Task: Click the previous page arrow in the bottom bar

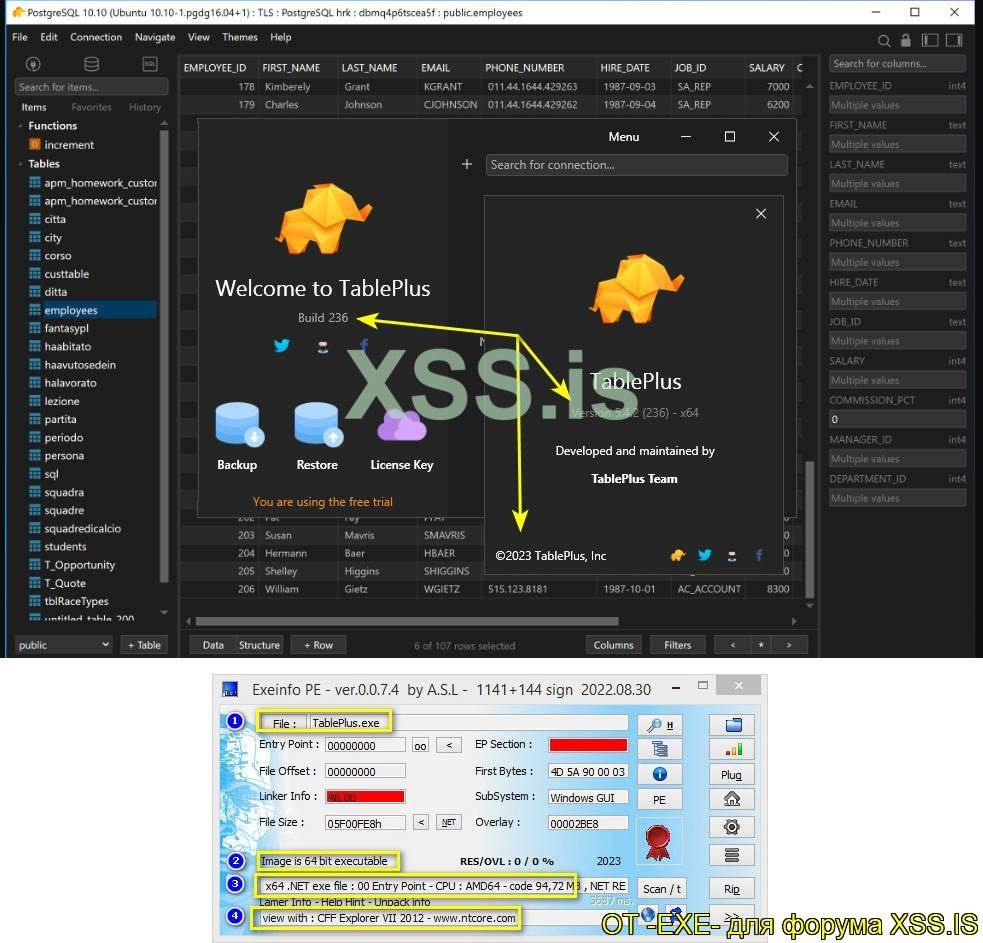Action: (x=732, y=645)
